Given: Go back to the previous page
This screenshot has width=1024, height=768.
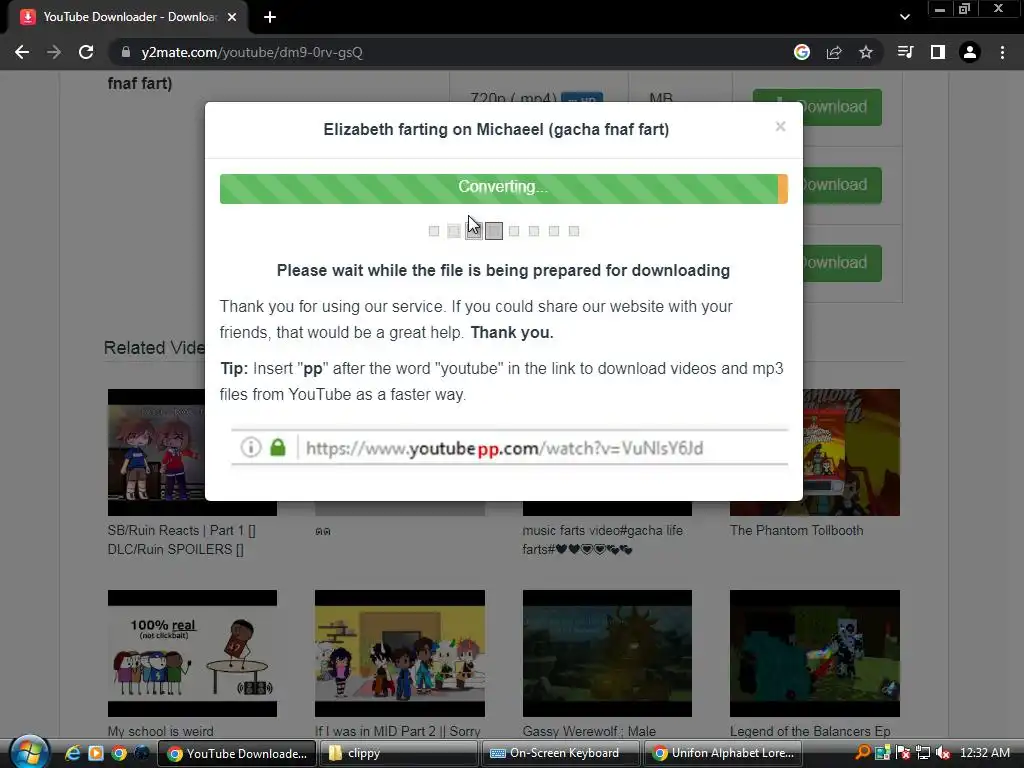Looking at the screenshot, I should pyautogui.click(x=22, y=52).
